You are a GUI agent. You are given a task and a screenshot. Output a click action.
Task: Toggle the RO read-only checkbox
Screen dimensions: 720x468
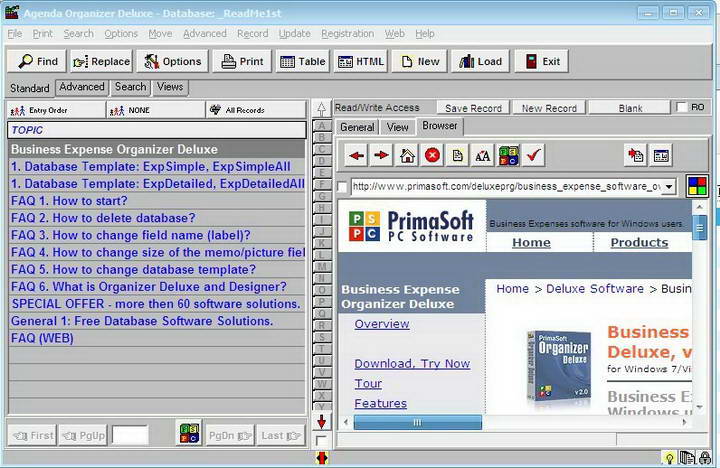pos(682,107)
